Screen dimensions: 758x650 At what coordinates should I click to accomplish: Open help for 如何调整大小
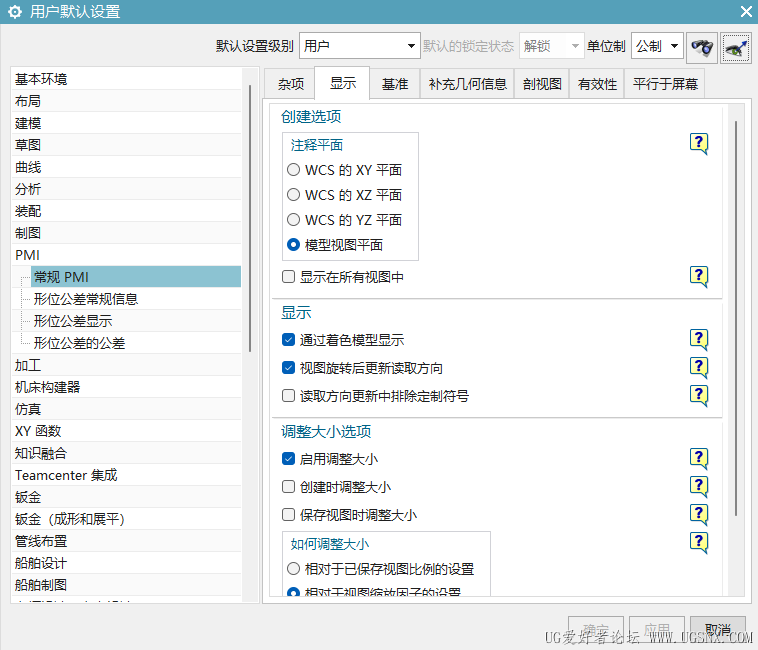[x=699, y=543]
